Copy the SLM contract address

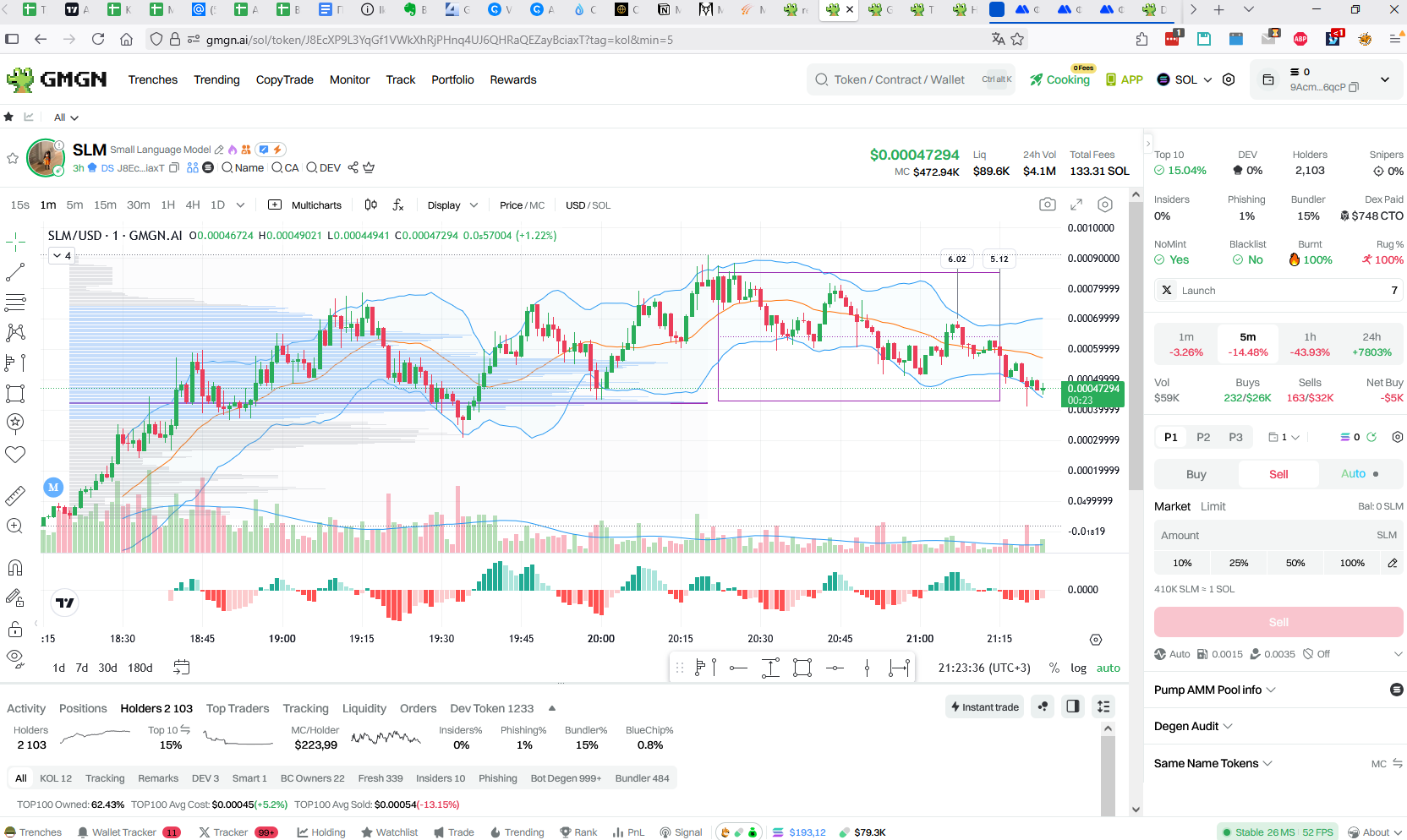(x=174, y=168)
